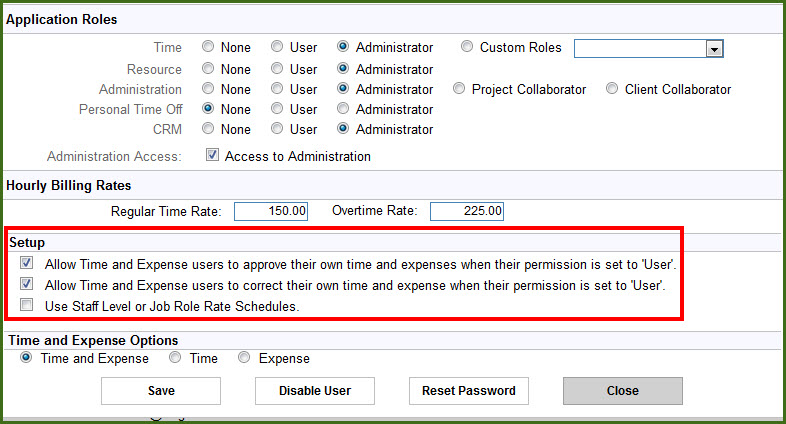The width and height of the screenshot is (786, 424).
Task: Choose Custom Roles radio button
Action: (x=467, y=47)
